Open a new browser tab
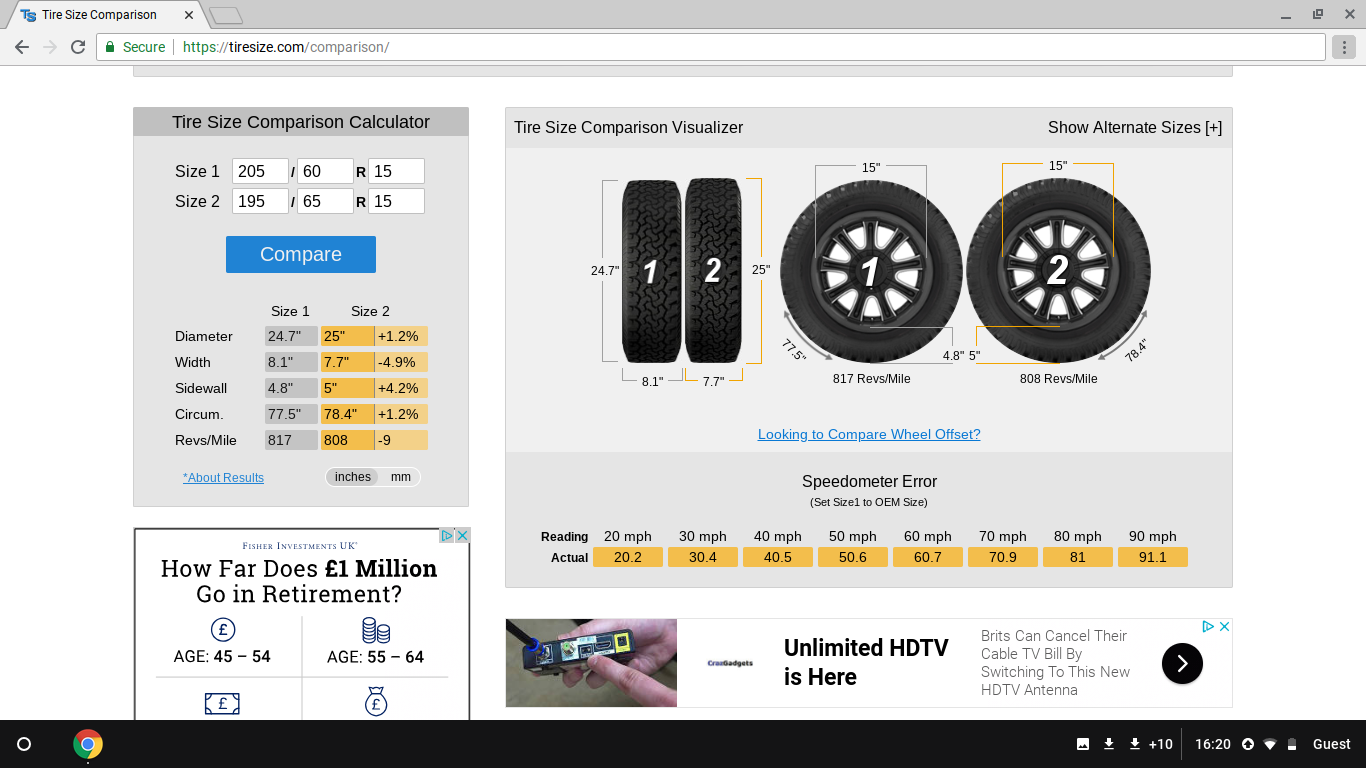The image size is (1366, 768). tap(225, 14)
